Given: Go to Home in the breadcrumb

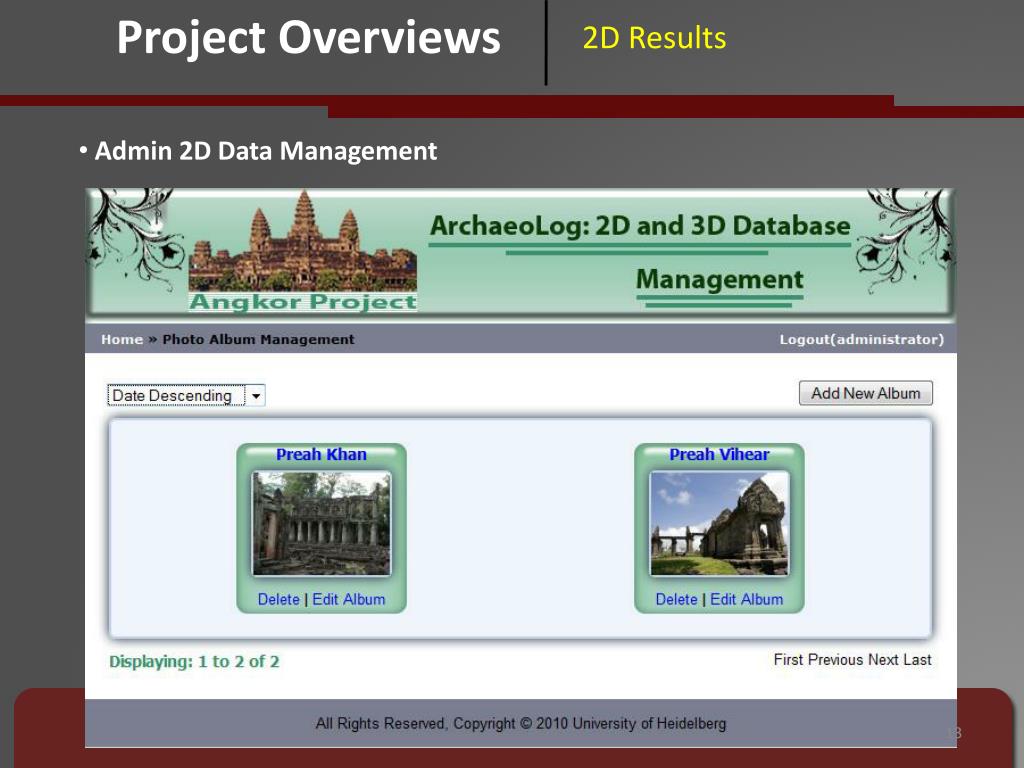Looking at the screenshot, I should pos(121,340).
